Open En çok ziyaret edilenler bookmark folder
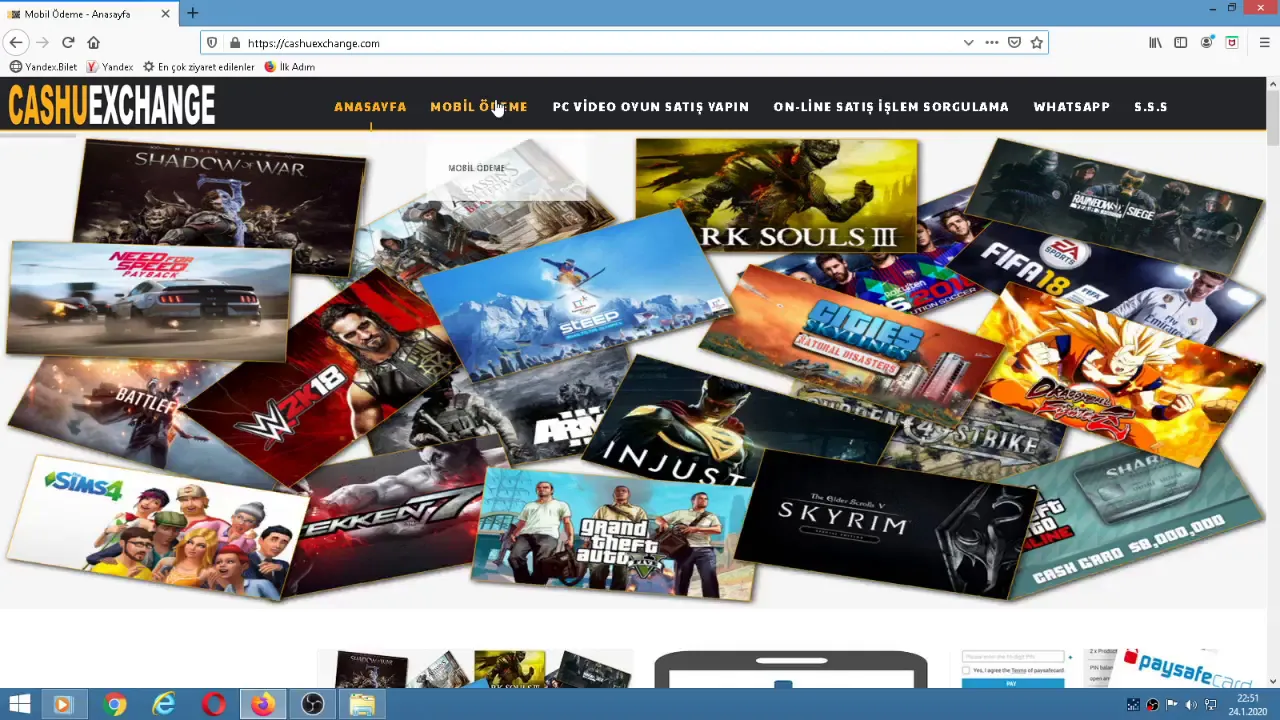This screenshot has height=720, width=1280. pos(199,67)
